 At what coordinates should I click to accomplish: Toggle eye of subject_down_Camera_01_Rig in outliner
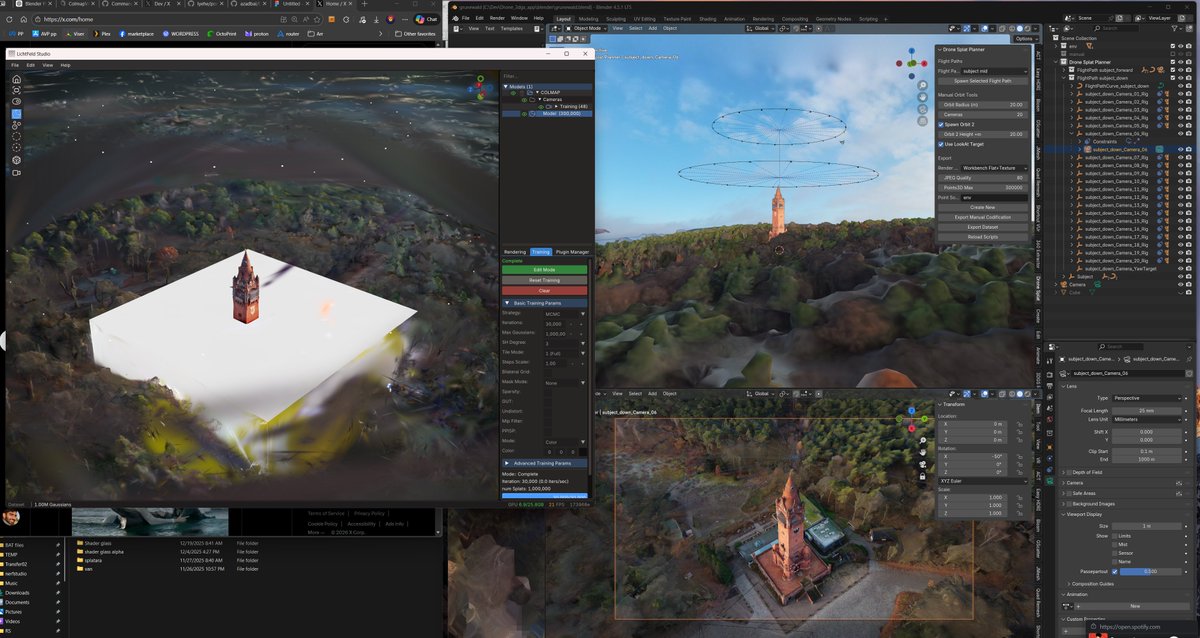tap(1180, 94)
